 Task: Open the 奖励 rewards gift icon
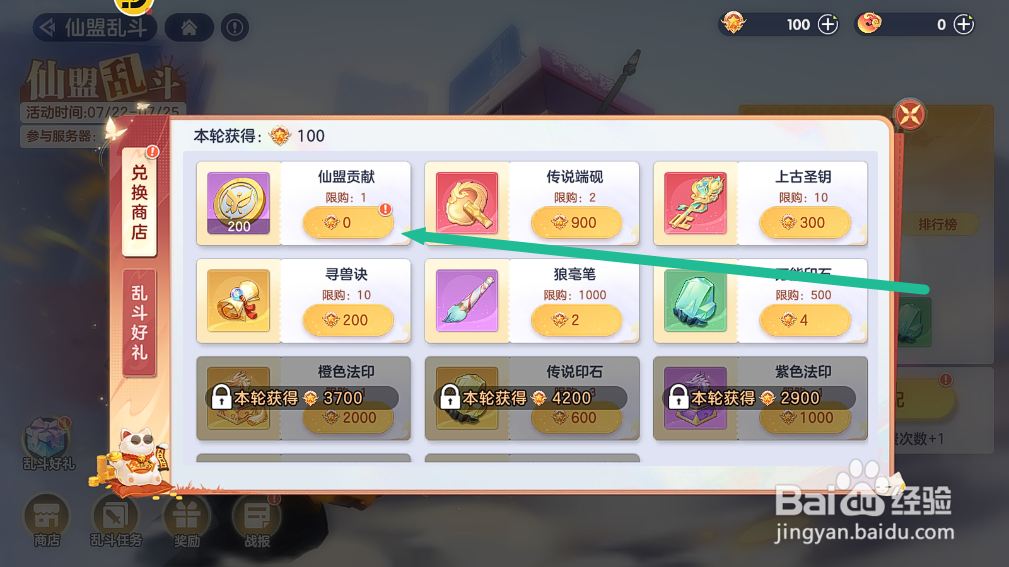point(187,520)
